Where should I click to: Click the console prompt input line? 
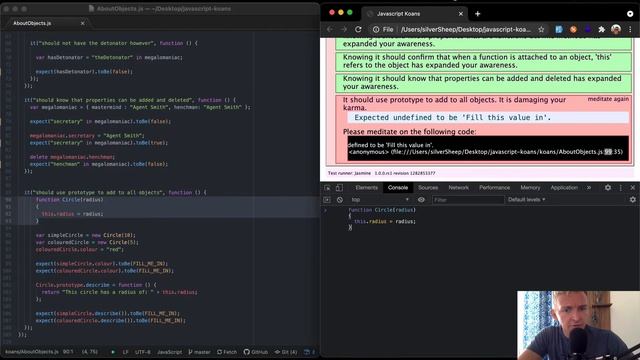480,219
